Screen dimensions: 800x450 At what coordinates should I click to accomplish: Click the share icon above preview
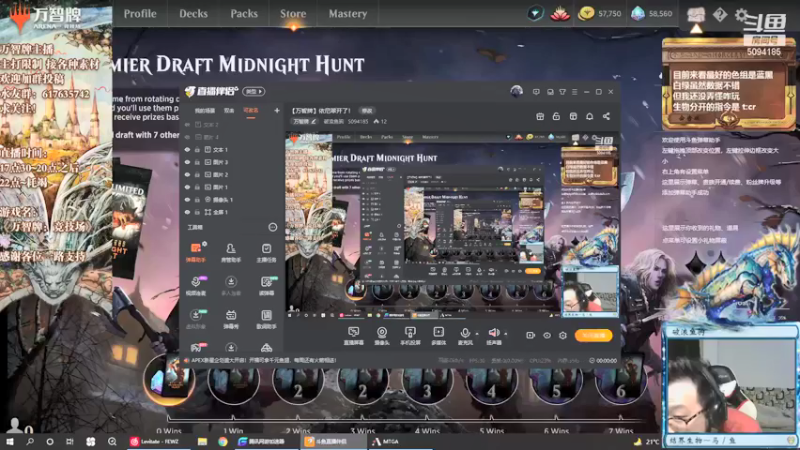click(606, 116)
